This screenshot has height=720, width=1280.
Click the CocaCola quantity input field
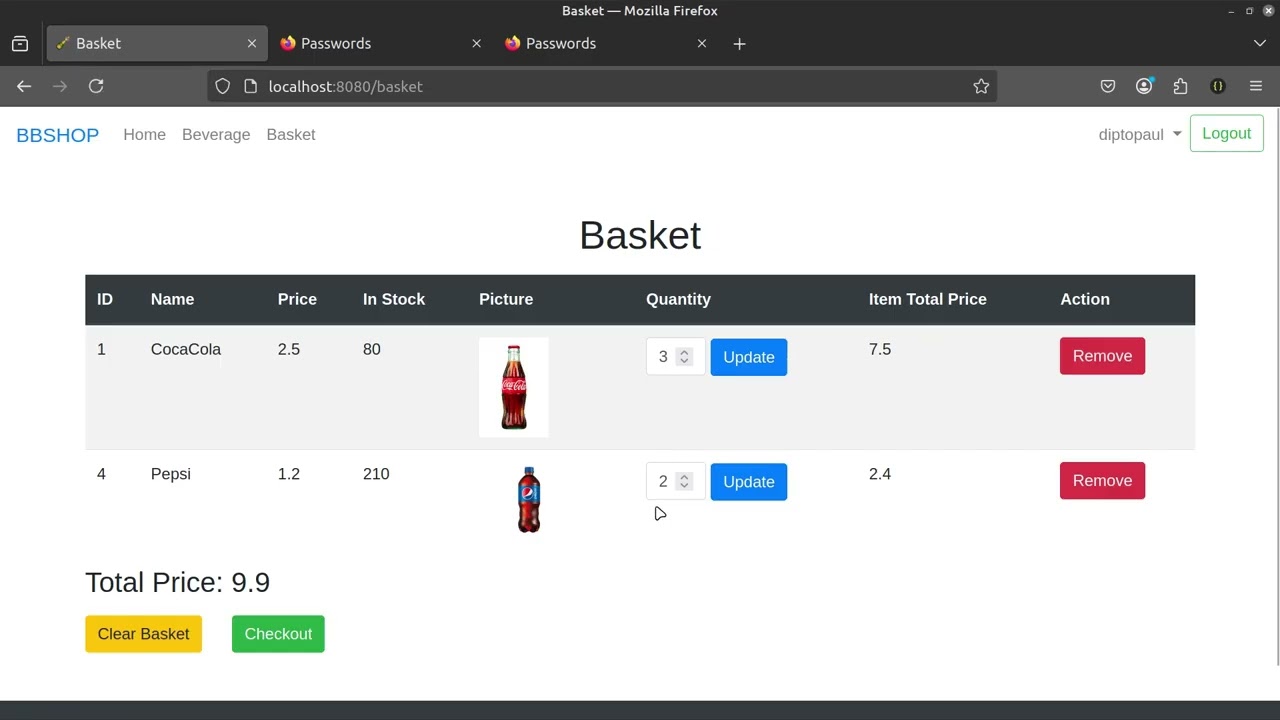click(676, 357)
